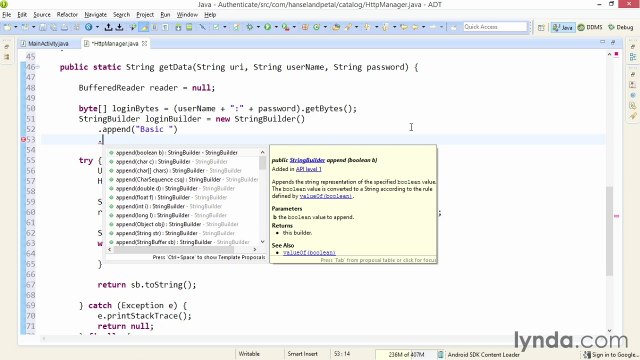Open the Source menu

(x=42, y=15)
